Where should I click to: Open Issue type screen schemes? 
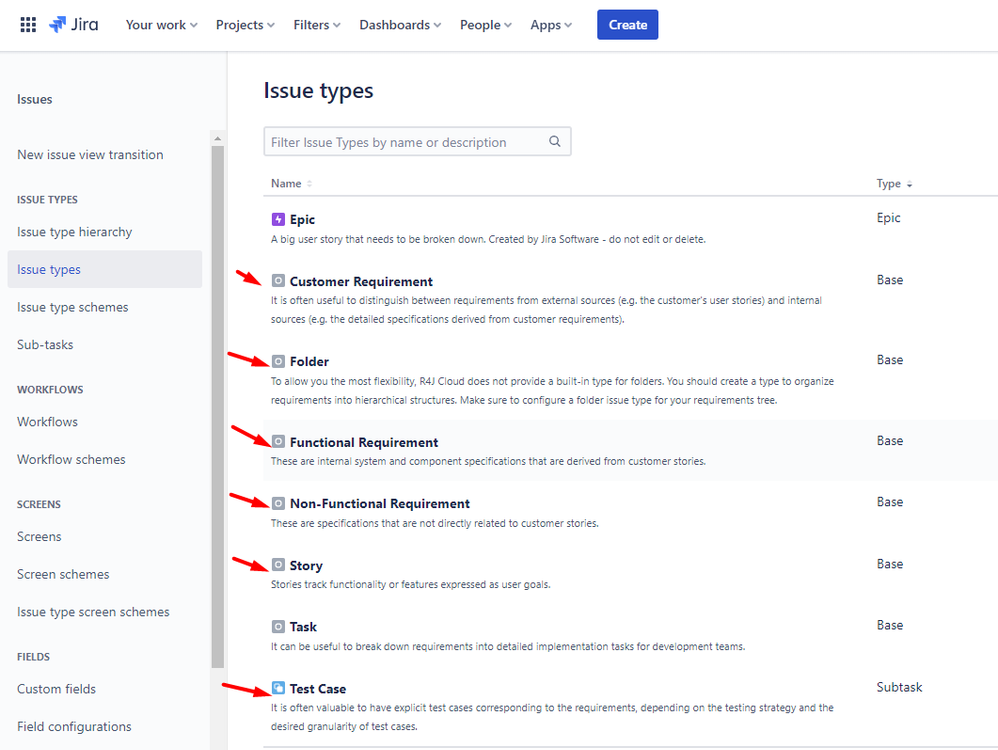pyautogui.click(x=94, y=612)
